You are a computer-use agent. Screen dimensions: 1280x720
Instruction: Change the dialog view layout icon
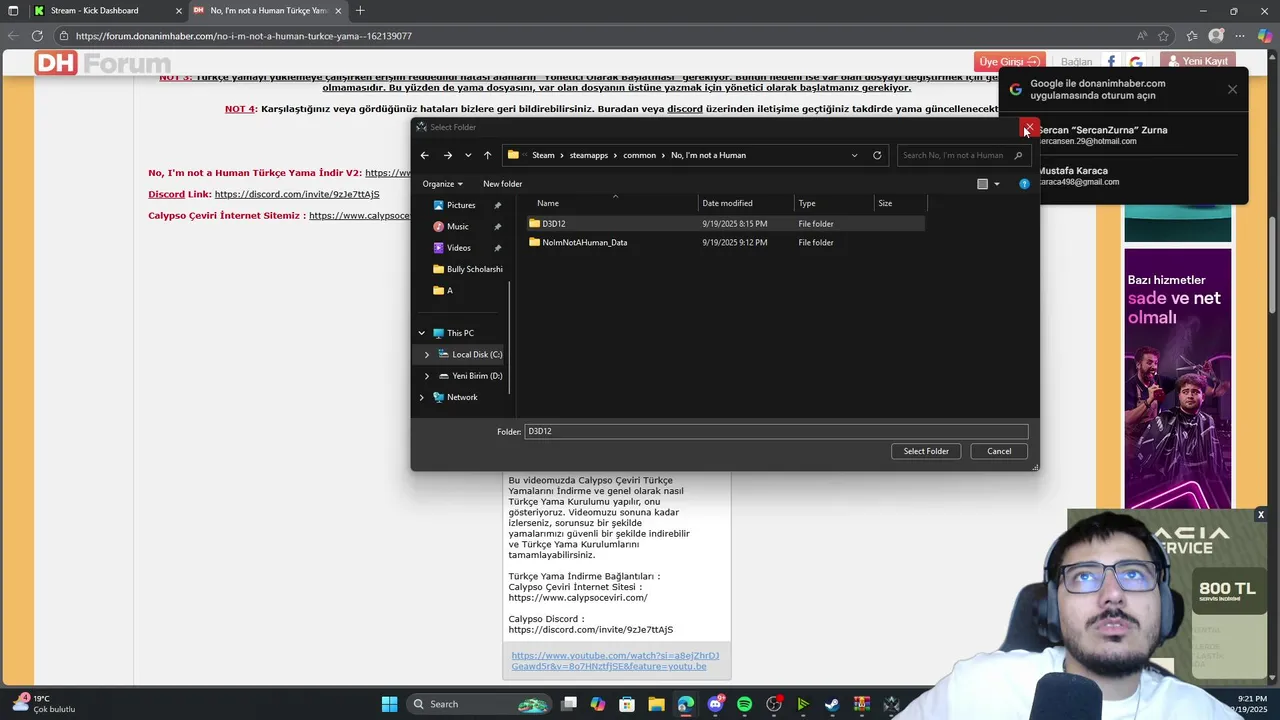click(982, 184)
